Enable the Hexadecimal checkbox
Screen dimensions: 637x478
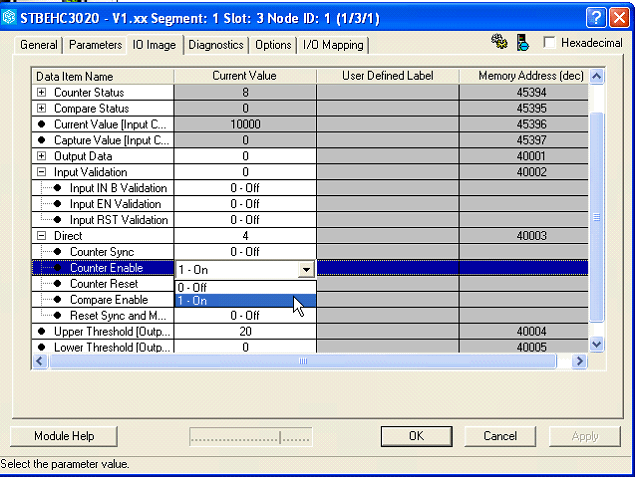[x=549, y=43]
